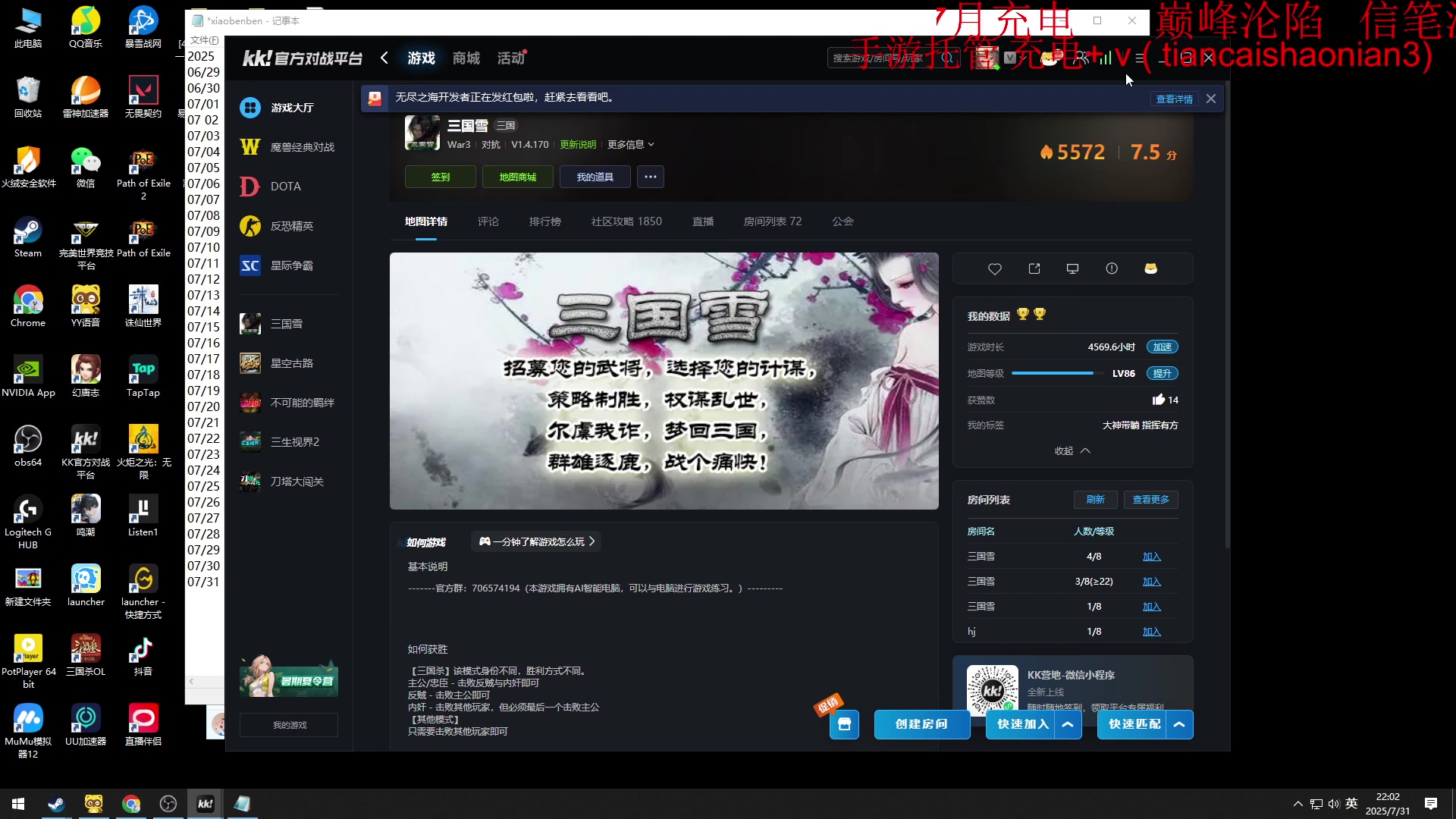Open 刀塔大闯关 in the sidebar
The height and width of the screenshot is (819, 1456).
pyautogui.click(x=288, y=482)
